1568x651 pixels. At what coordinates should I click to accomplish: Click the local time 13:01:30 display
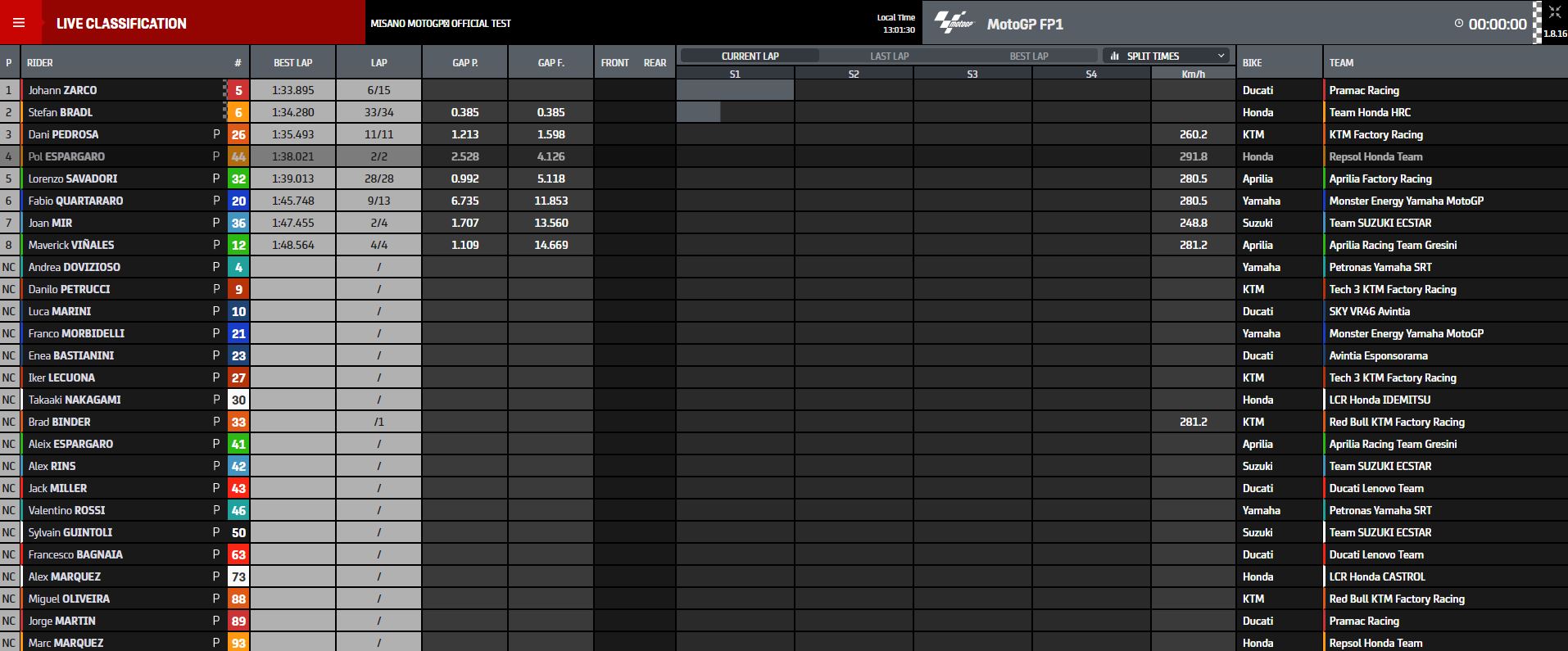(899, 30)
